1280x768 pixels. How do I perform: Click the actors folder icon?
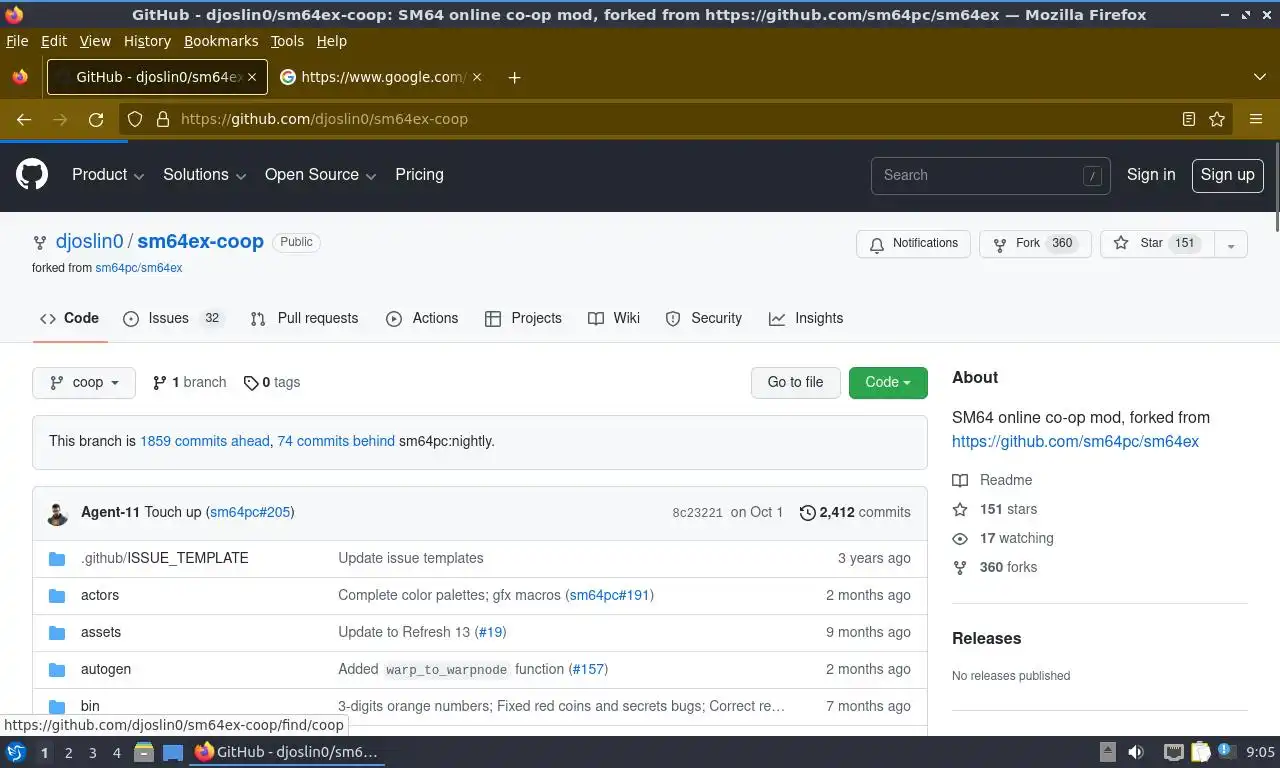point(57,595)
